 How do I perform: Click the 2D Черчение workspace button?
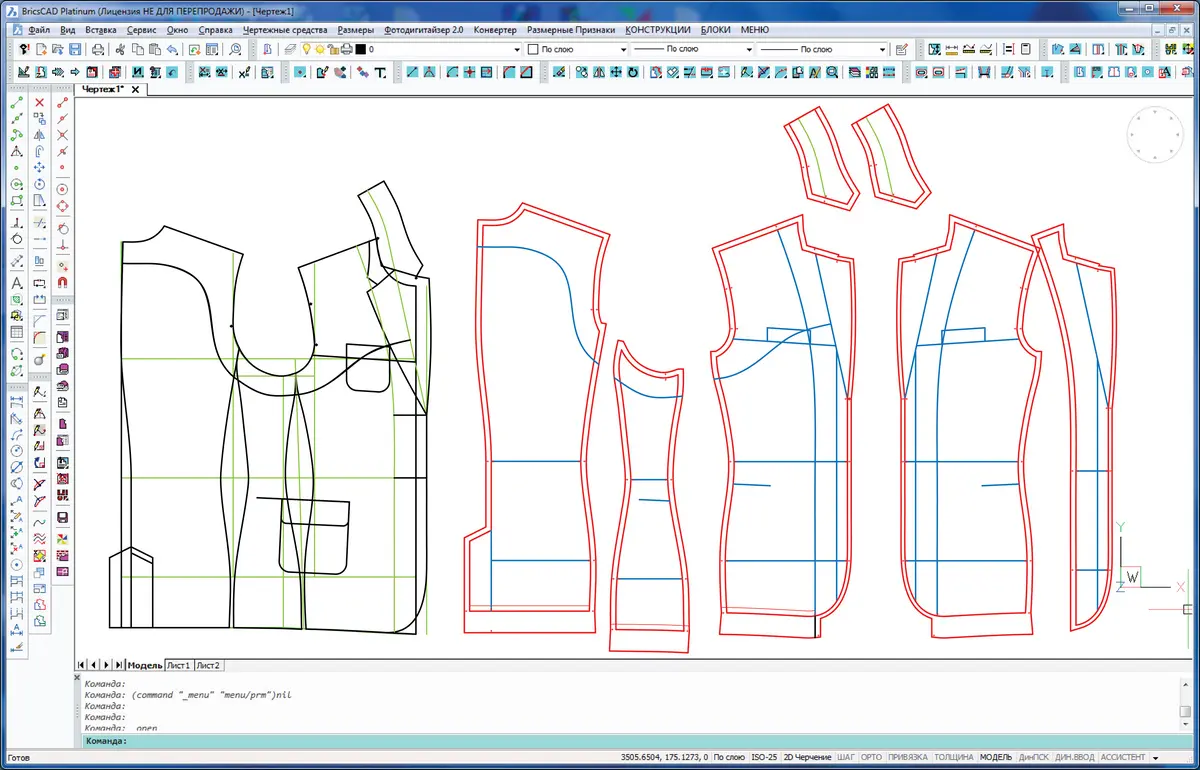pos(807,757)
